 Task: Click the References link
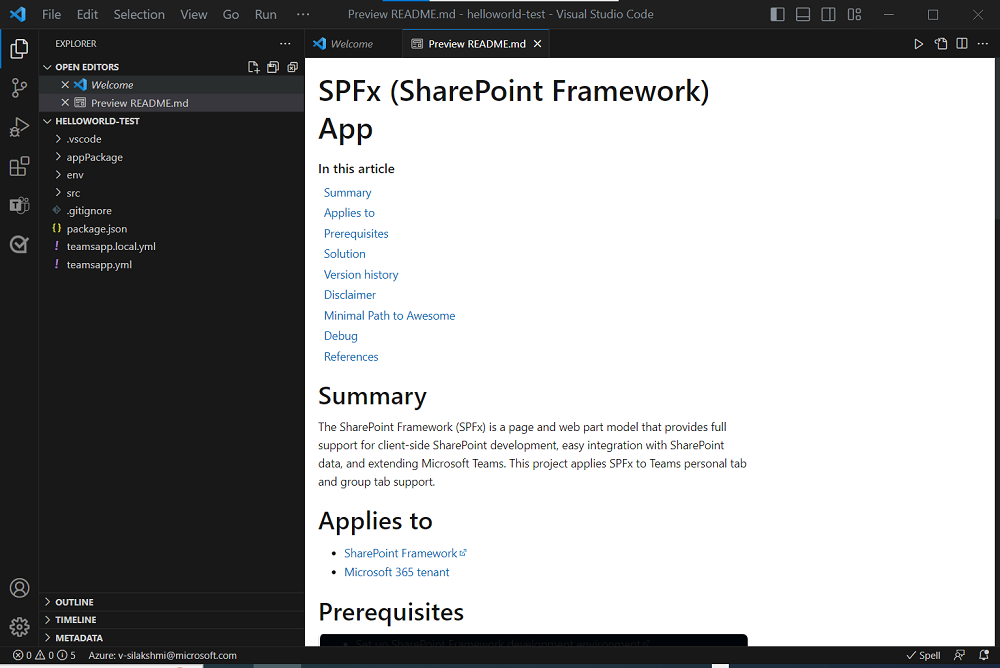point(351,357)
